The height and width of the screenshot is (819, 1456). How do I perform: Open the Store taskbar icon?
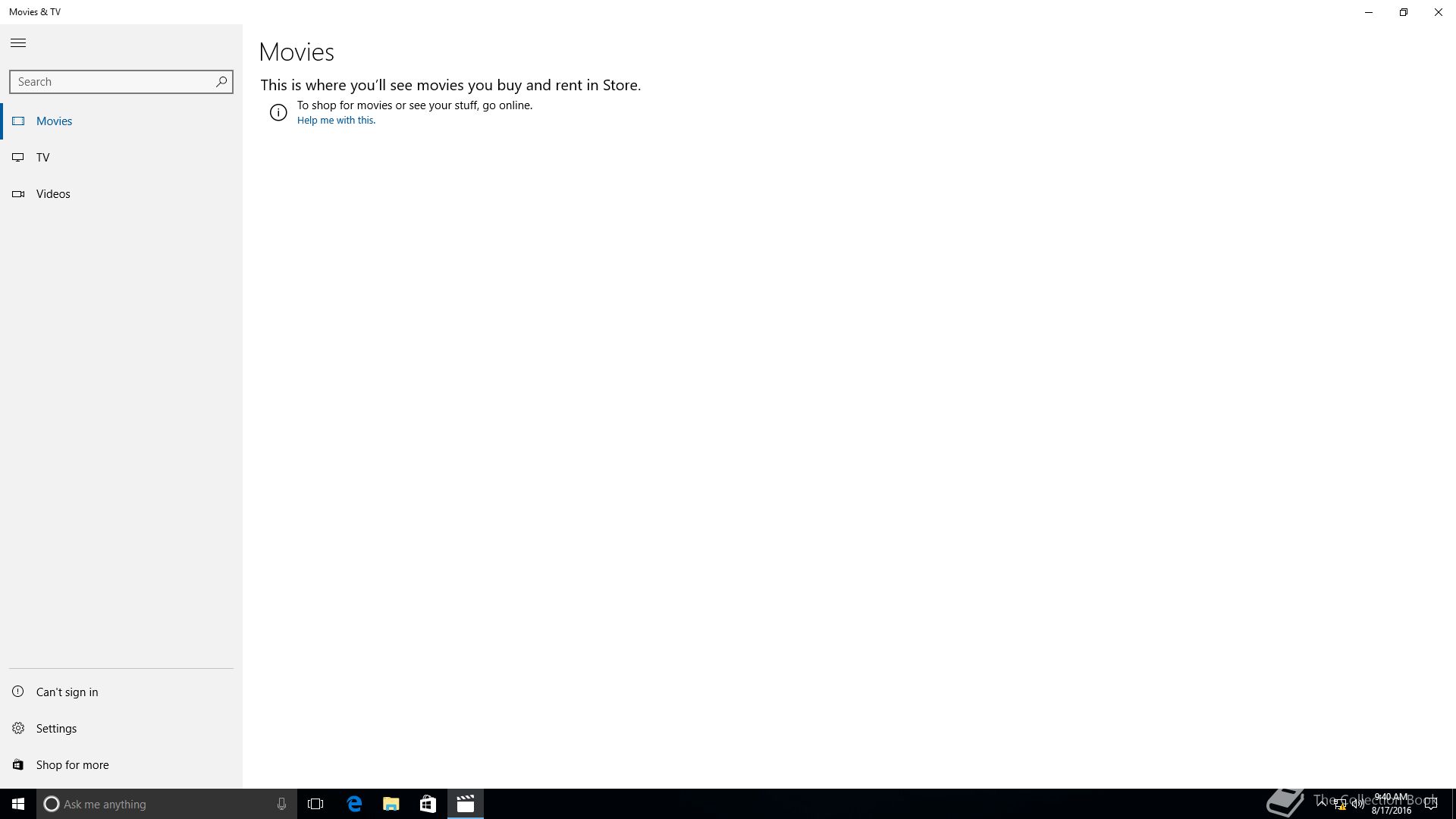tap(428, 804)
